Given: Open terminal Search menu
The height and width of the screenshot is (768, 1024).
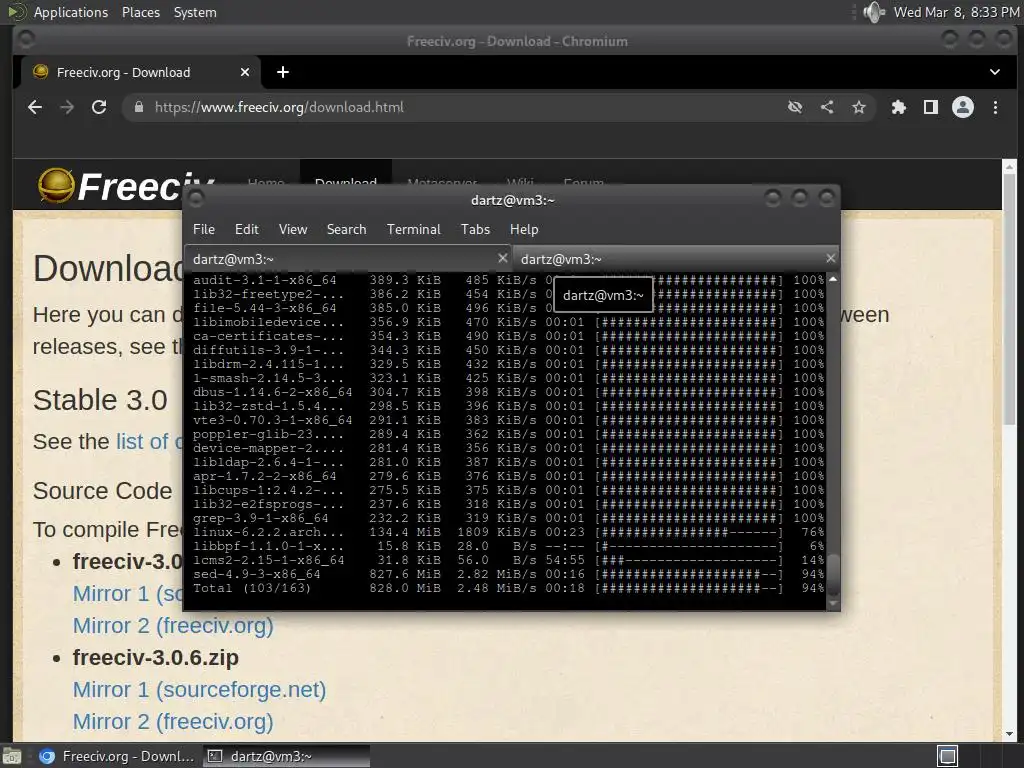Looking at the screenshot, I should click(346, 229).
